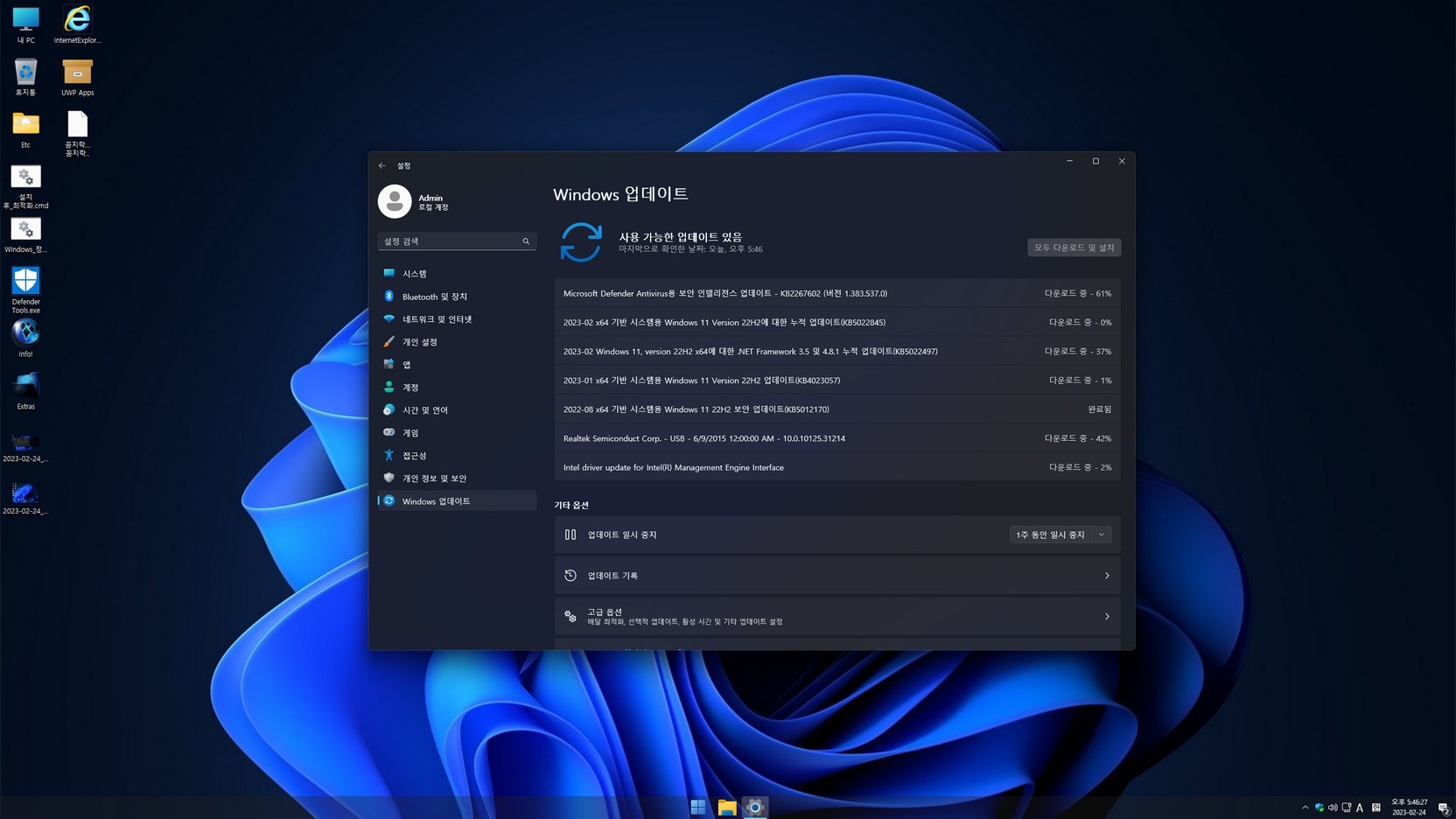Click the taskbar clock showing 5:46:27
This screenshot has width=1456, height=819.
coord(1409,807)
